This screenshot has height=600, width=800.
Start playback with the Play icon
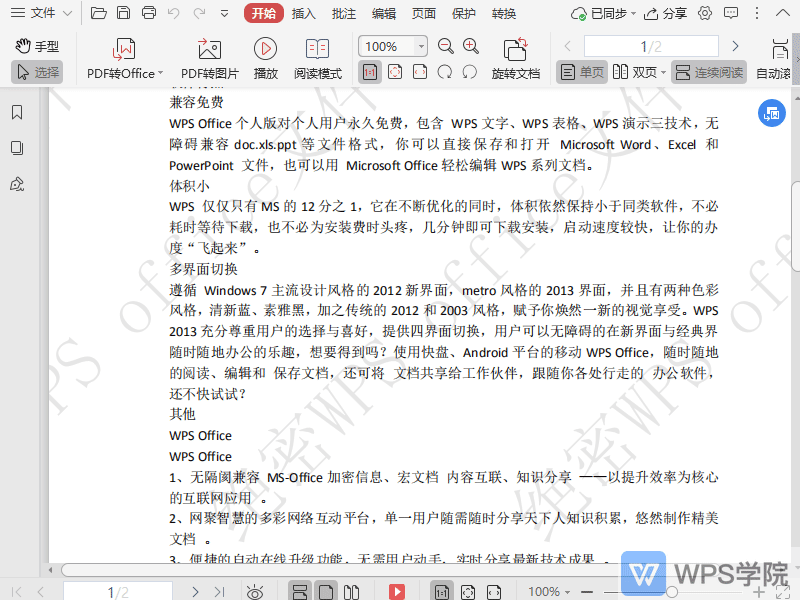(265, 50)
